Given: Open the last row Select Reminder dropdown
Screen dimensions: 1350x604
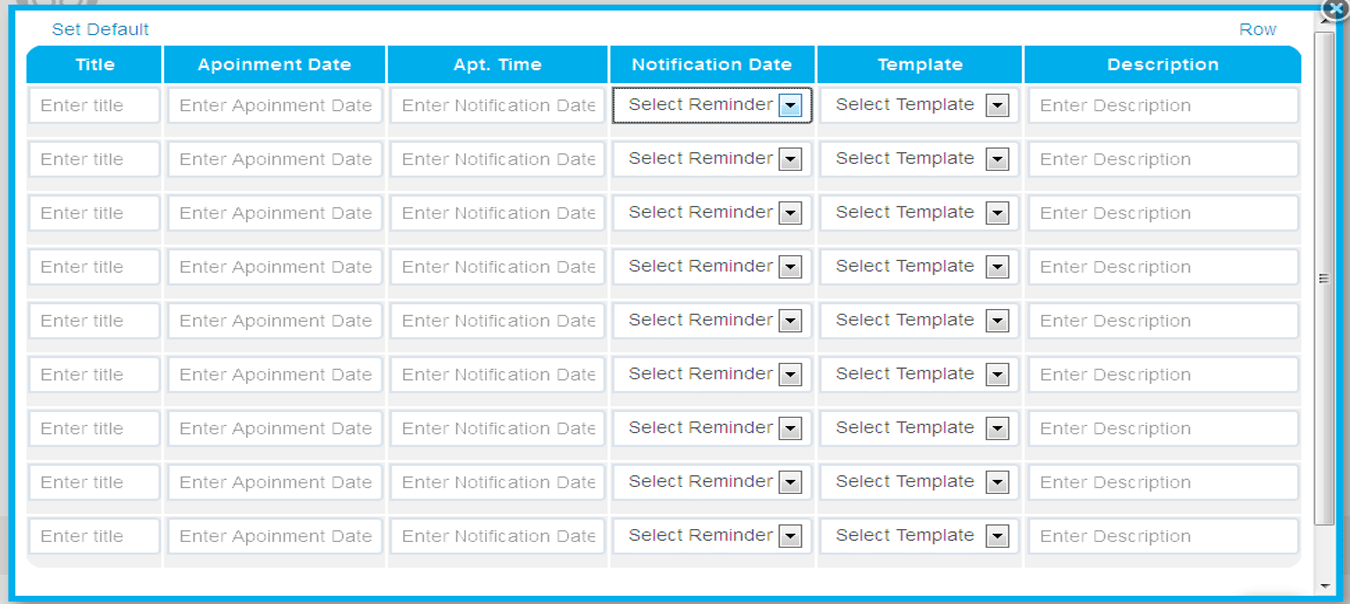Looking at the screenshot, I should point(712,536).
